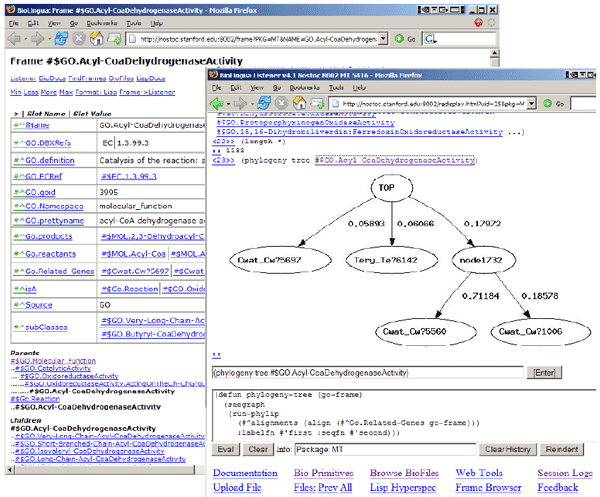Click into the phylogeny-tree command input
Viewport: 600px width, 497px height.
click(x=367, y=372)
